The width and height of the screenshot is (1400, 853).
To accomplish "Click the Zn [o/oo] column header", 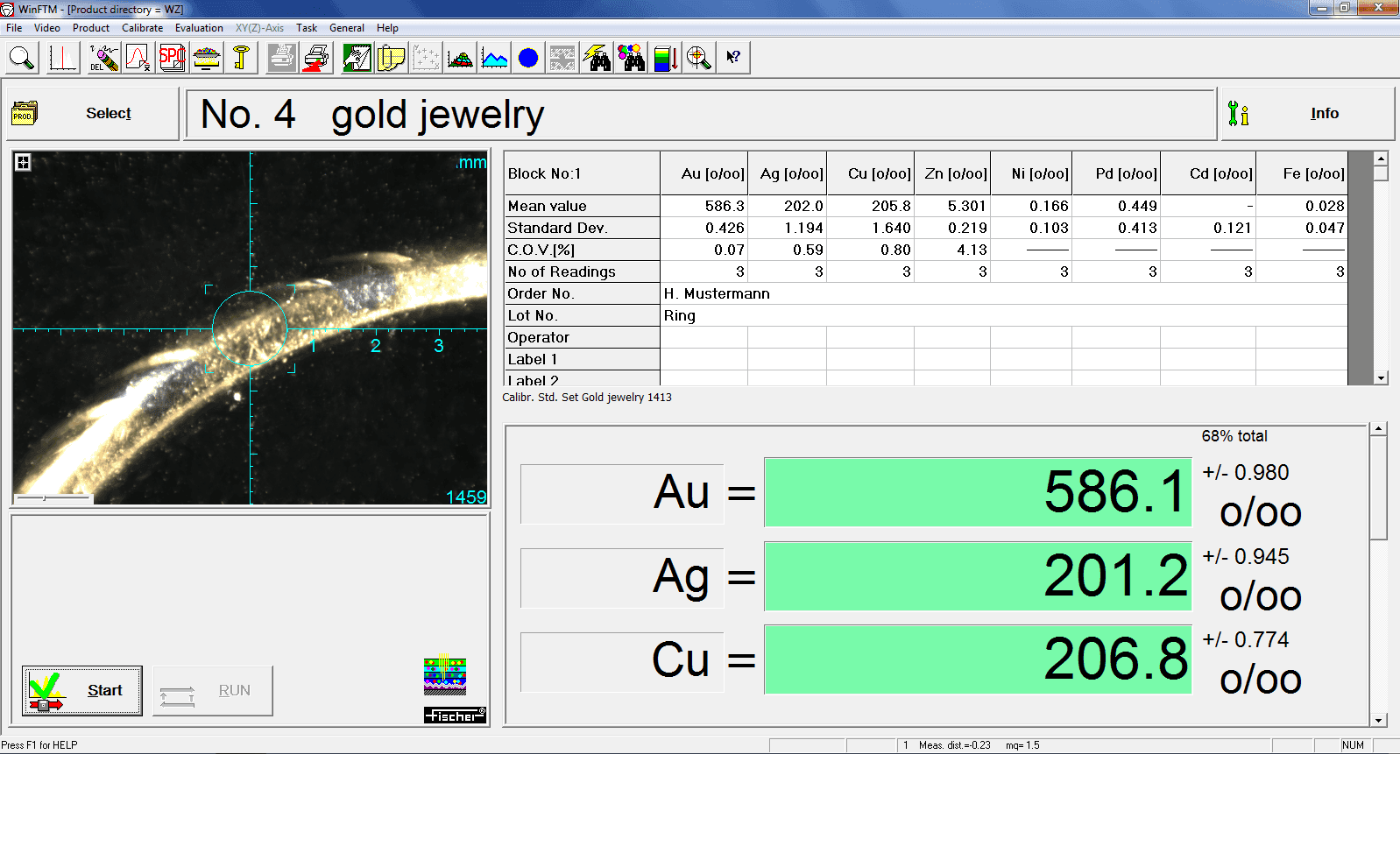I will (952, 173).
